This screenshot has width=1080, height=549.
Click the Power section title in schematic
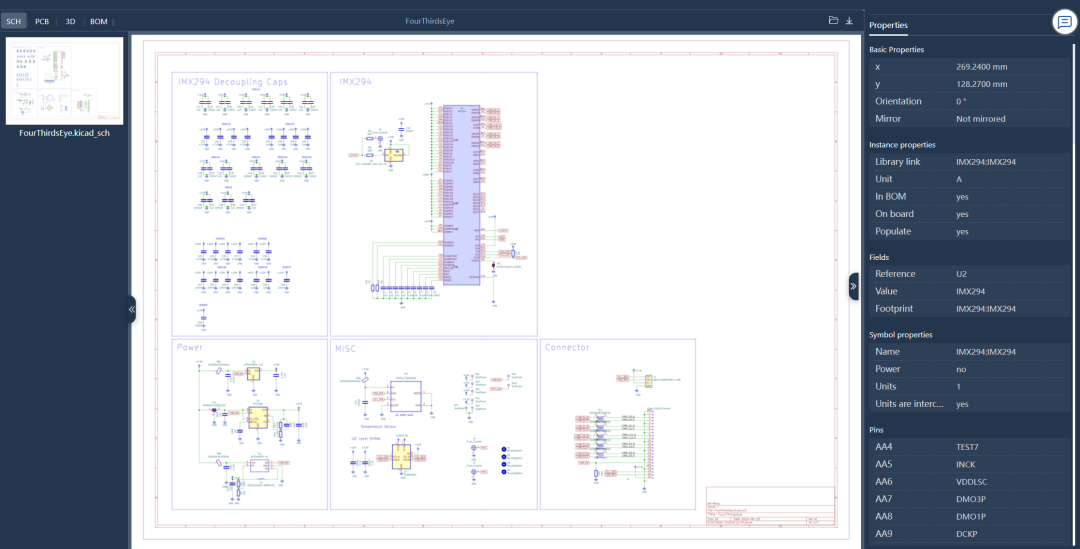click(190, 347)
